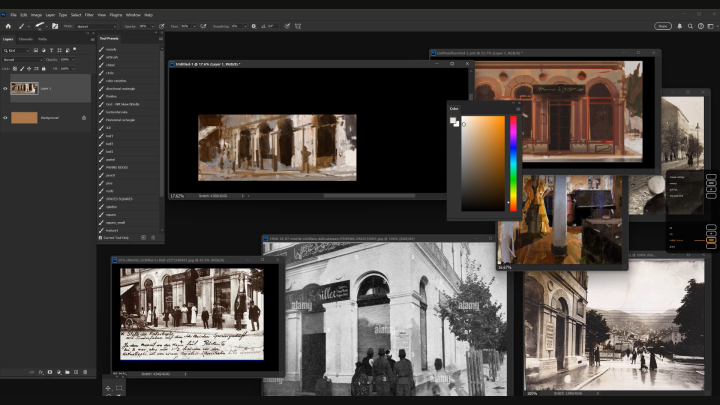
Task: Open the layer blend mode dropdown
Action: (22, 60)
